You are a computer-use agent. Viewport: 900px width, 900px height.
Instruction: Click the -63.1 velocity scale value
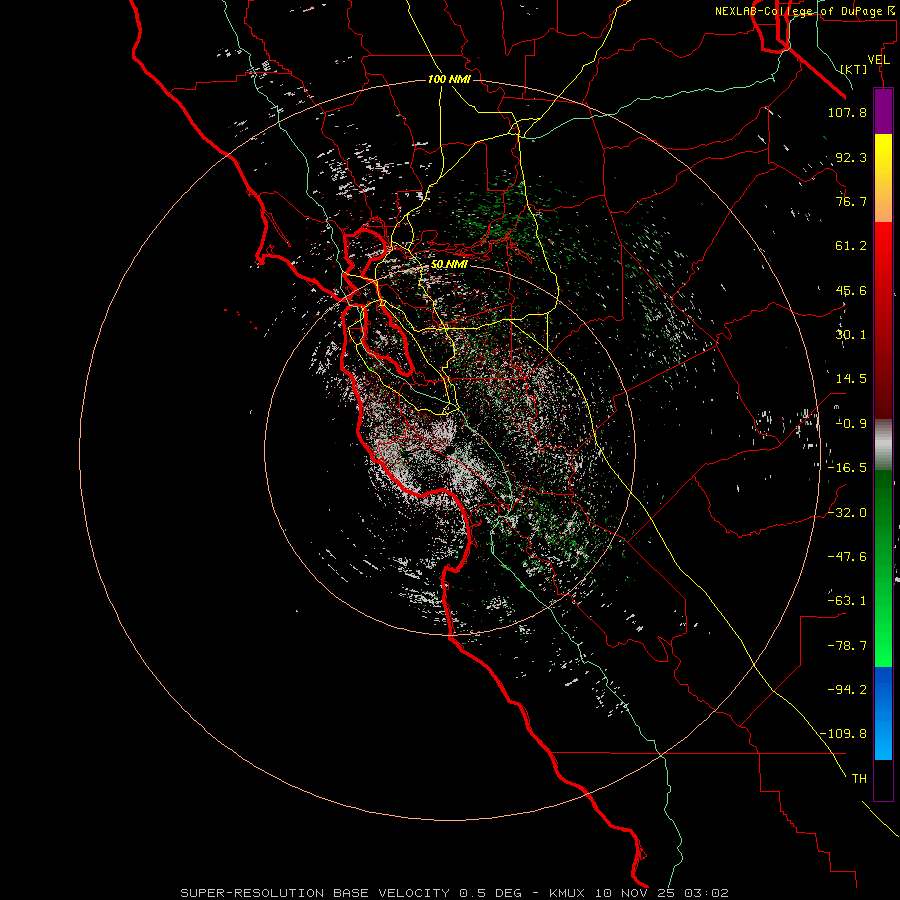[847, 601]
